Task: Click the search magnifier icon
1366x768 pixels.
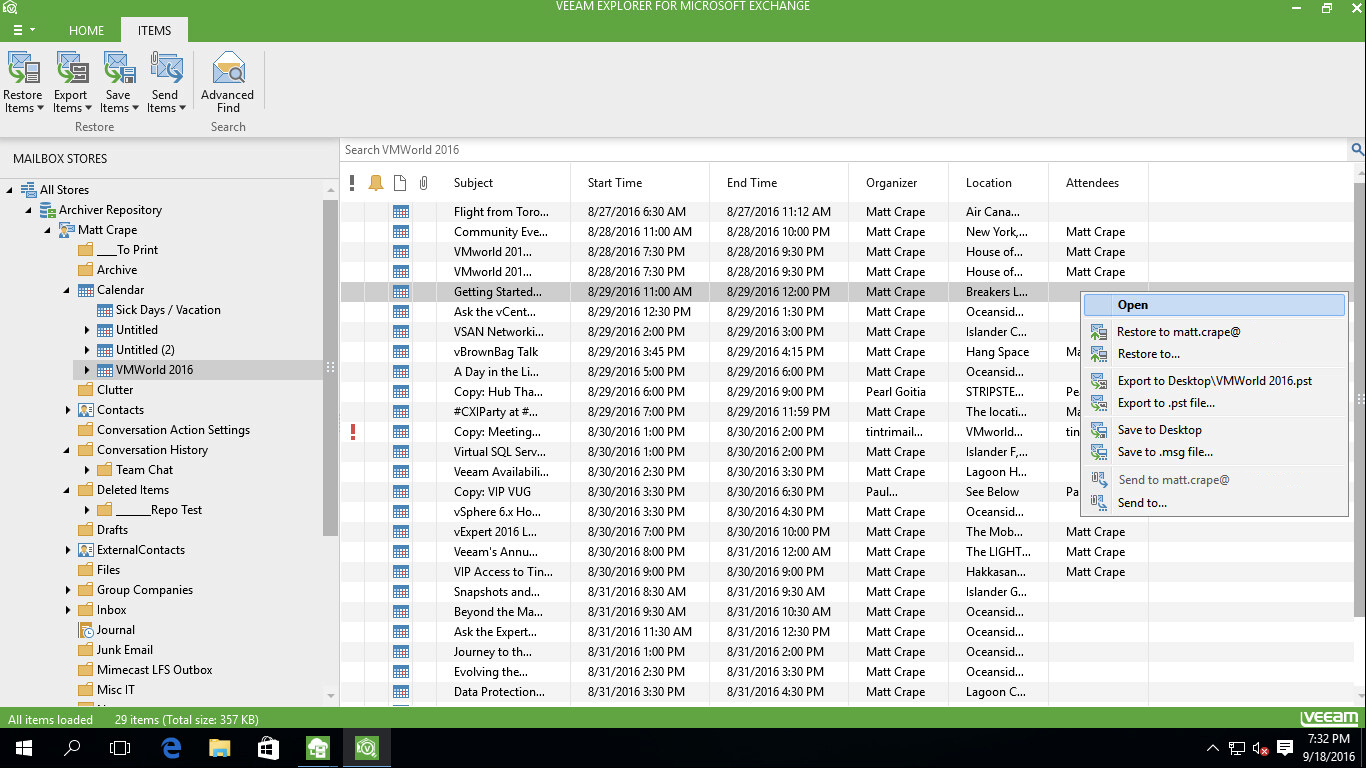Action: coord(1358,150)
